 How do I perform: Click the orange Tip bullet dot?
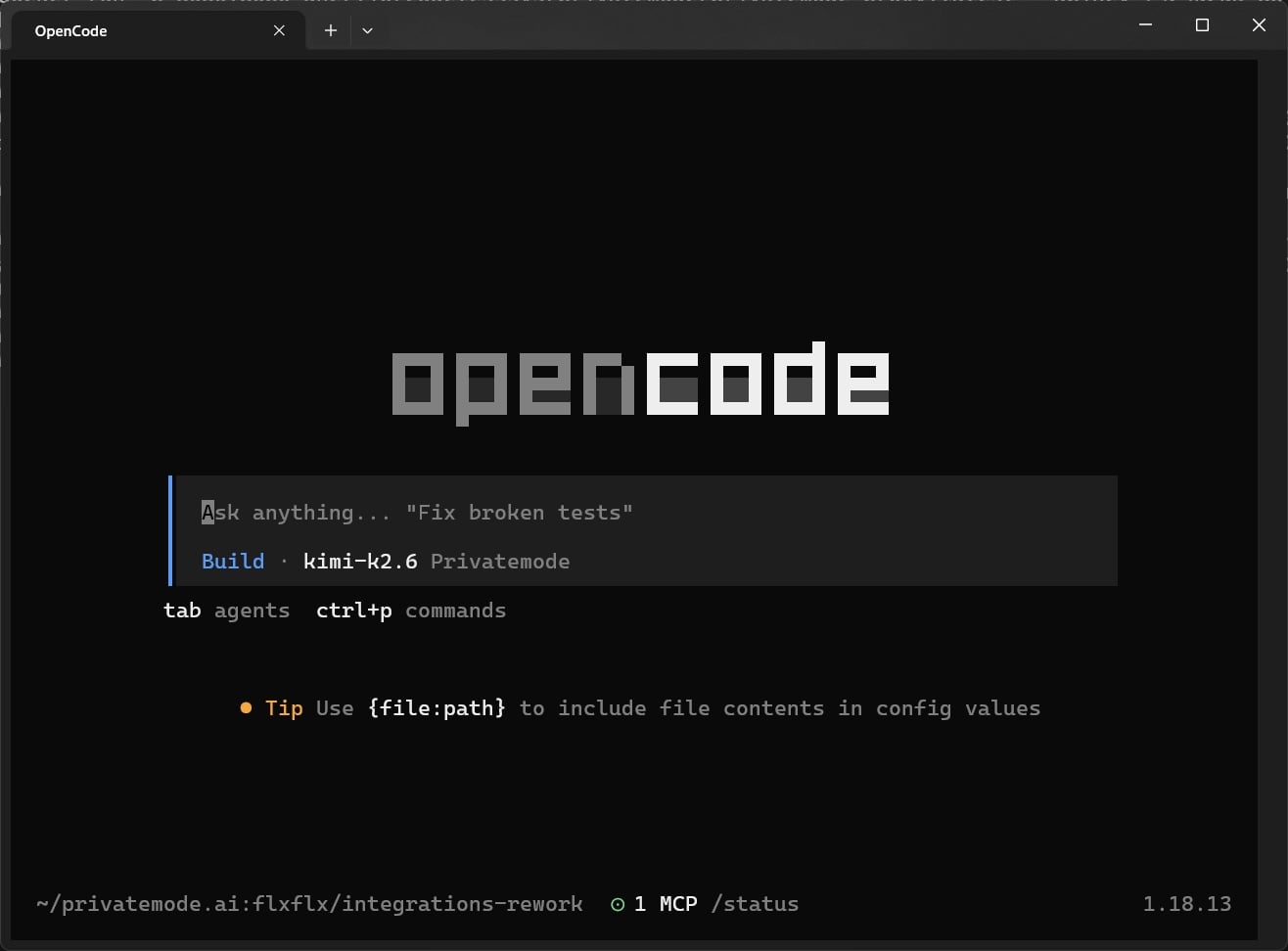246,707
